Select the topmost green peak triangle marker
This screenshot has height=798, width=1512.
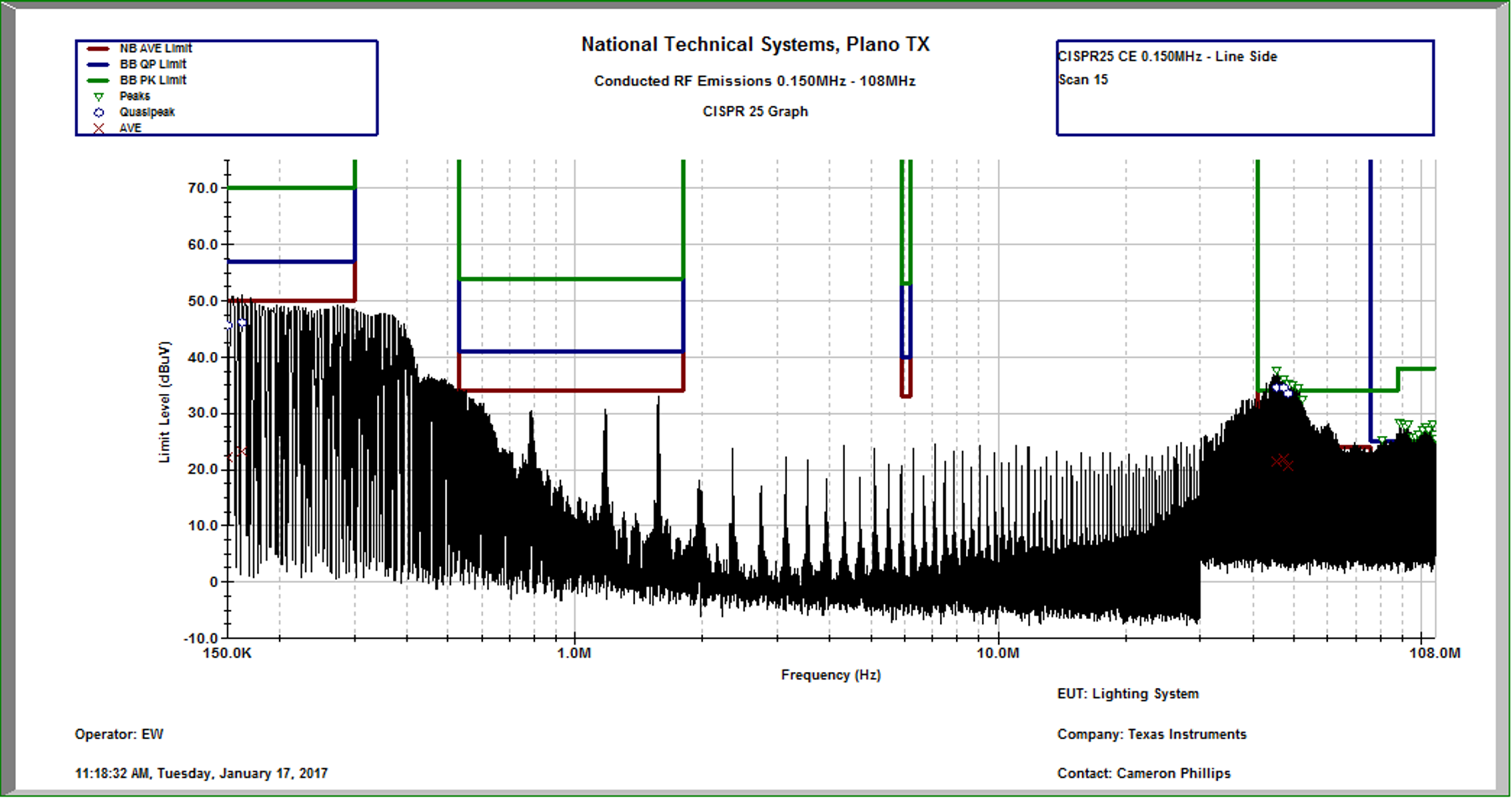pyautogui.click(x=1276, y=371)
